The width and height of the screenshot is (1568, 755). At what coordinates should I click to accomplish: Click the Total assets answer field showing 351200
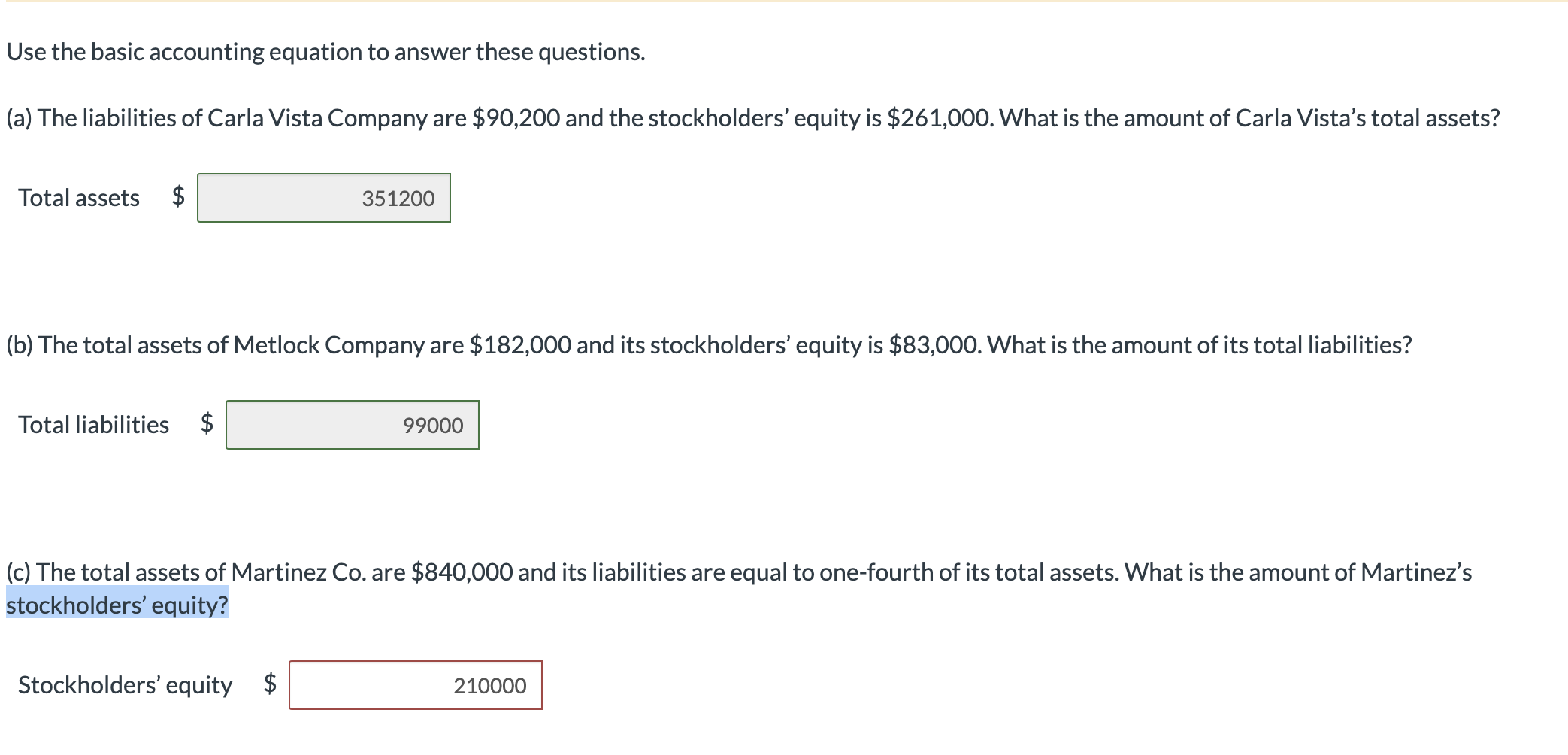(323, 198)
